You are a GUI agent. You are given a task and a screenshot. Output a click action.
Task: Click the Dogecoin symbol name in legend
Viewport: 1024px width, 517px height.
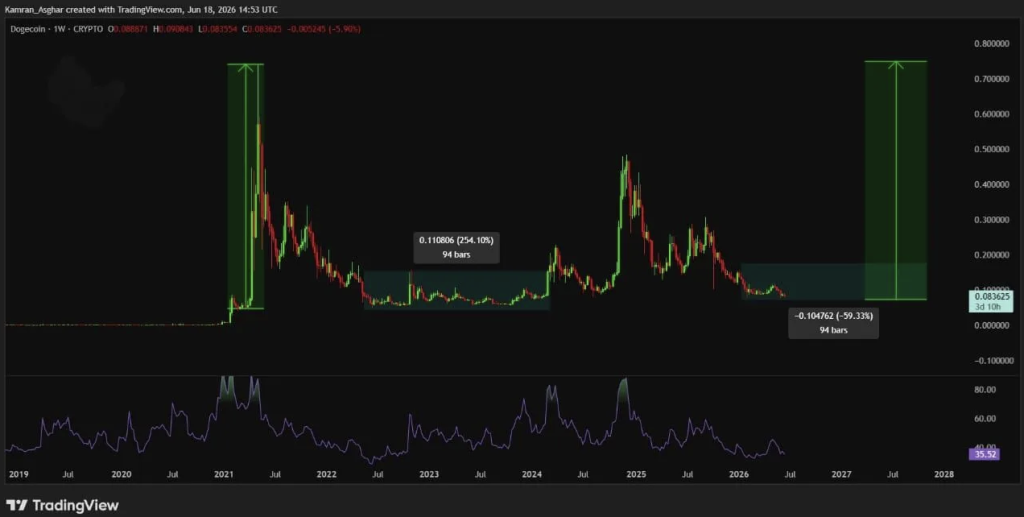click(x=25, y=29)
